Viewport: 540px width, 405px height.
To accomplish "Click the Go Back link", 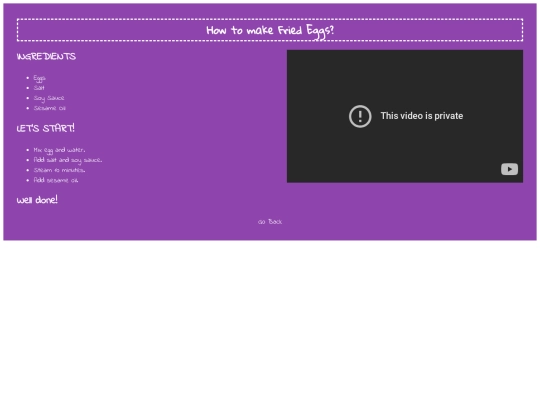I will (270, 222).
